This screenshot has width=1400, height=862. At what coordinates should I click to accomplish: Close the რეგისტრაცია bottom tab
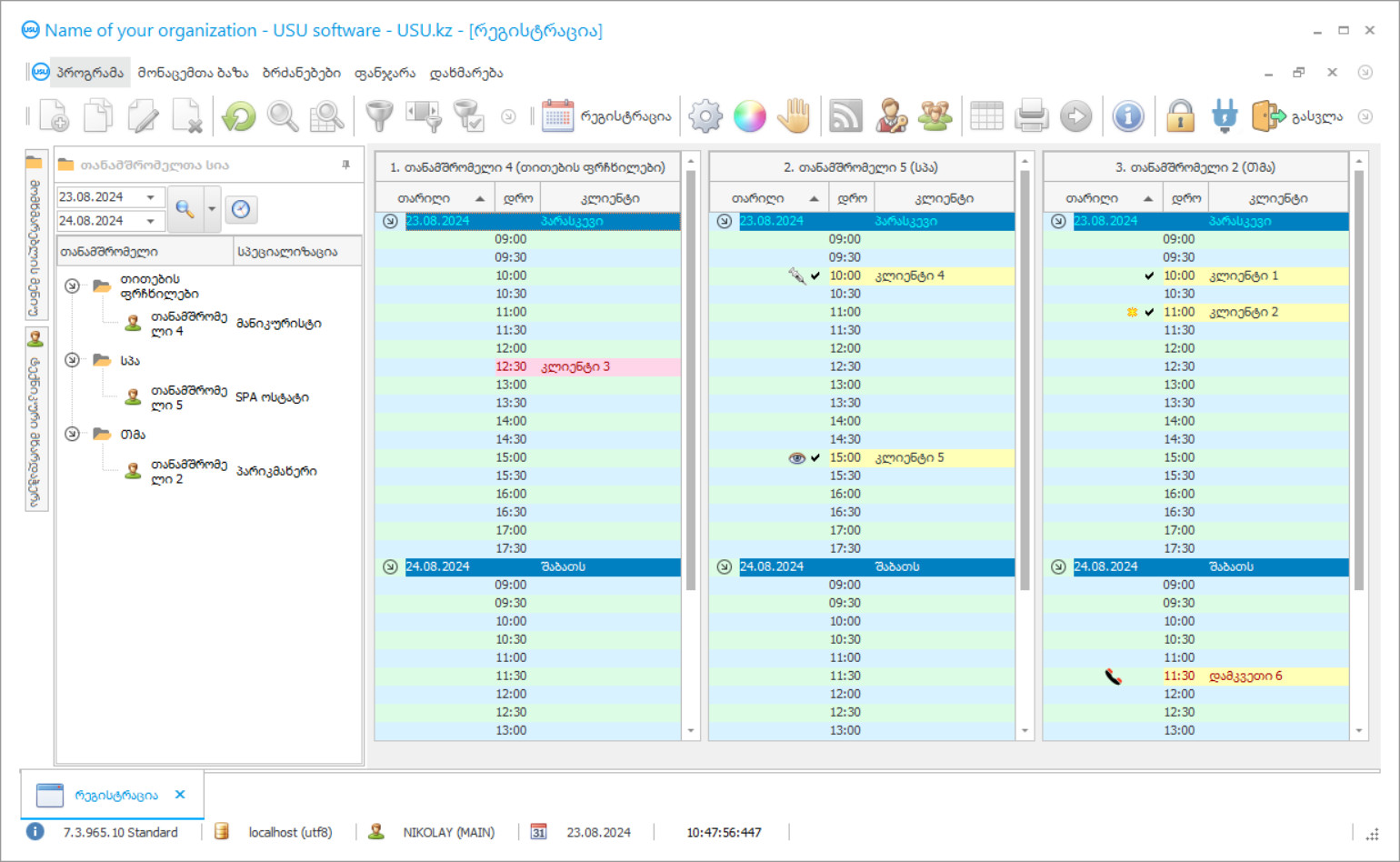(x=180, y=795)
